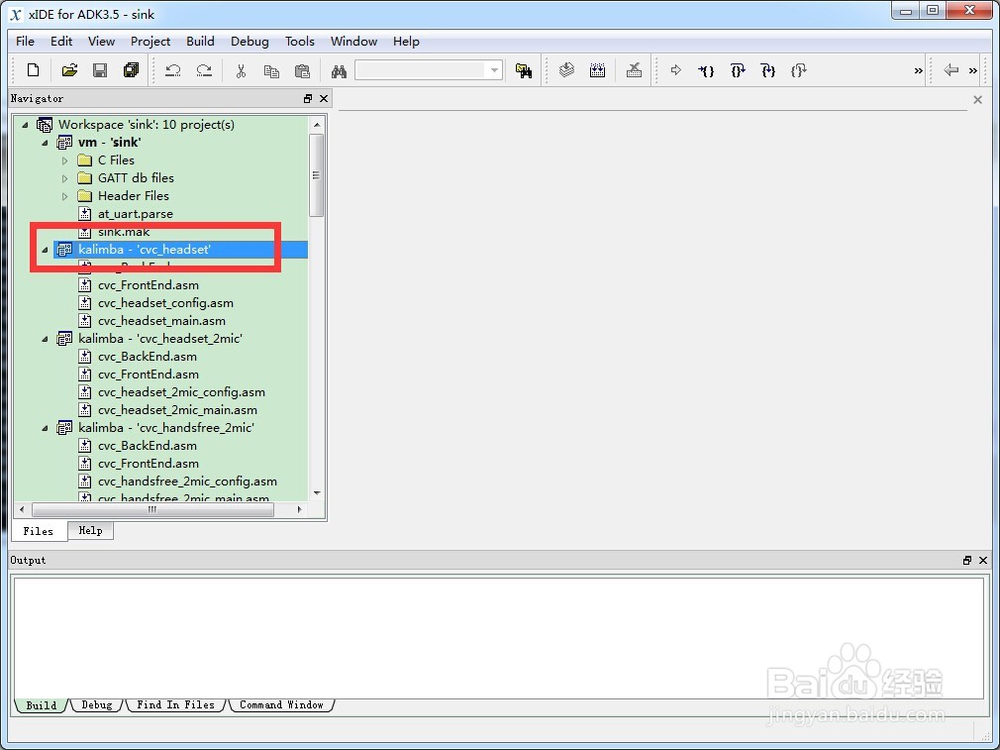Click the Clean/stop build icon
The width and height of the screenshot is (1000, 750).
tap(634, 70)
